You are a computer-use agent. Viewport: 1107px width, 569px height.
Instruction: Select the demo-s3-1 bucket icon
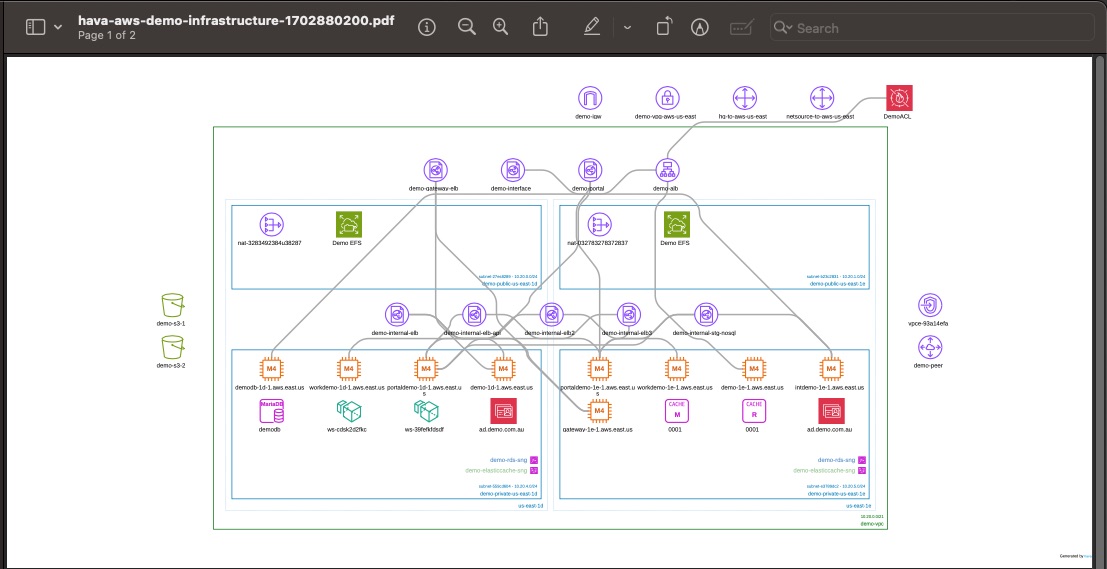tap(173, 305)
